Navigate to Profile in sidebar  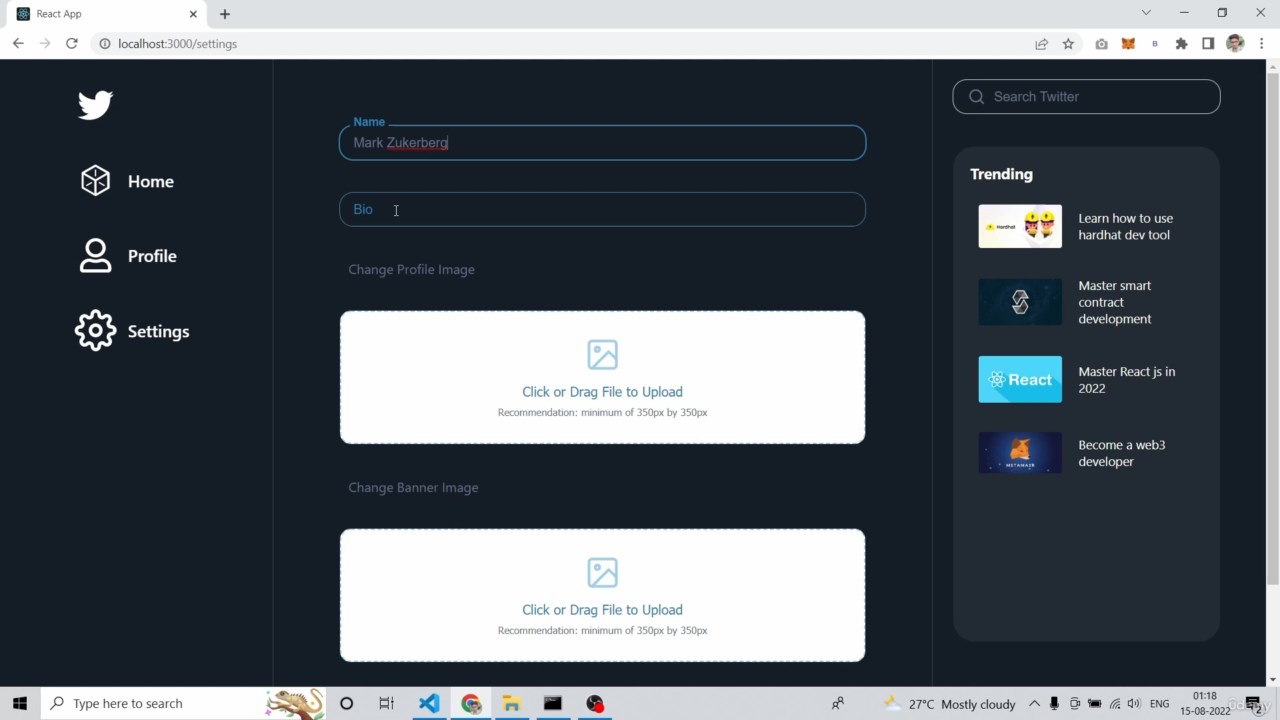[152, 256]
